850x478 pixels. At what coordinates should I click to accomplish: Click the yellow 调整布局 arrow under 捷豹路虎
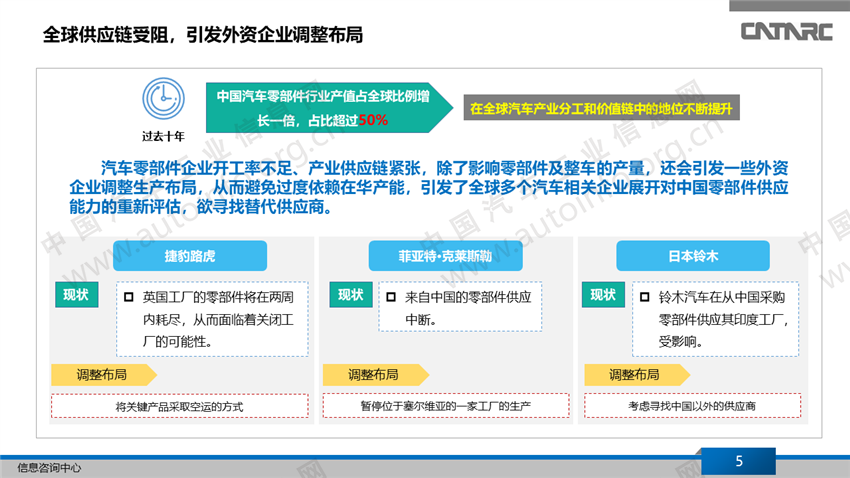coord(104,374)
